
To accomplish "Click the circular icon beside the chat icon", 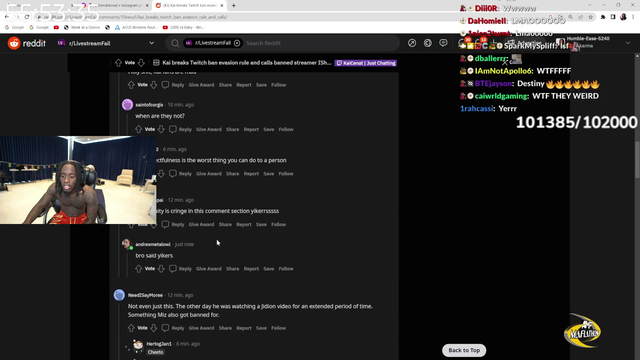I will 427,43.
